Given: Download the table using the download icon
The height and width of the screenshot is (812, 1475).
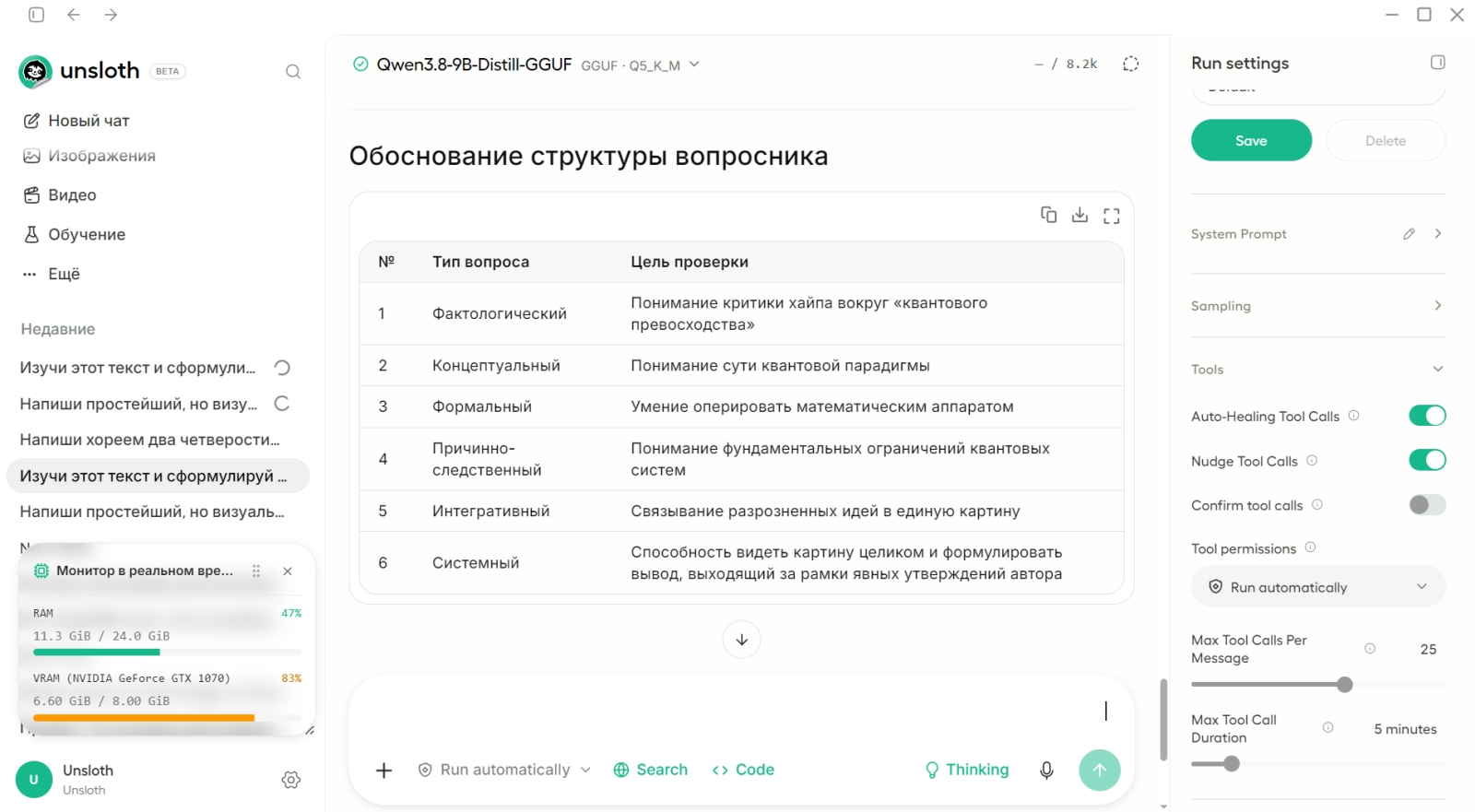Looking at the screenshot, I should click(x=1080, y=215).
